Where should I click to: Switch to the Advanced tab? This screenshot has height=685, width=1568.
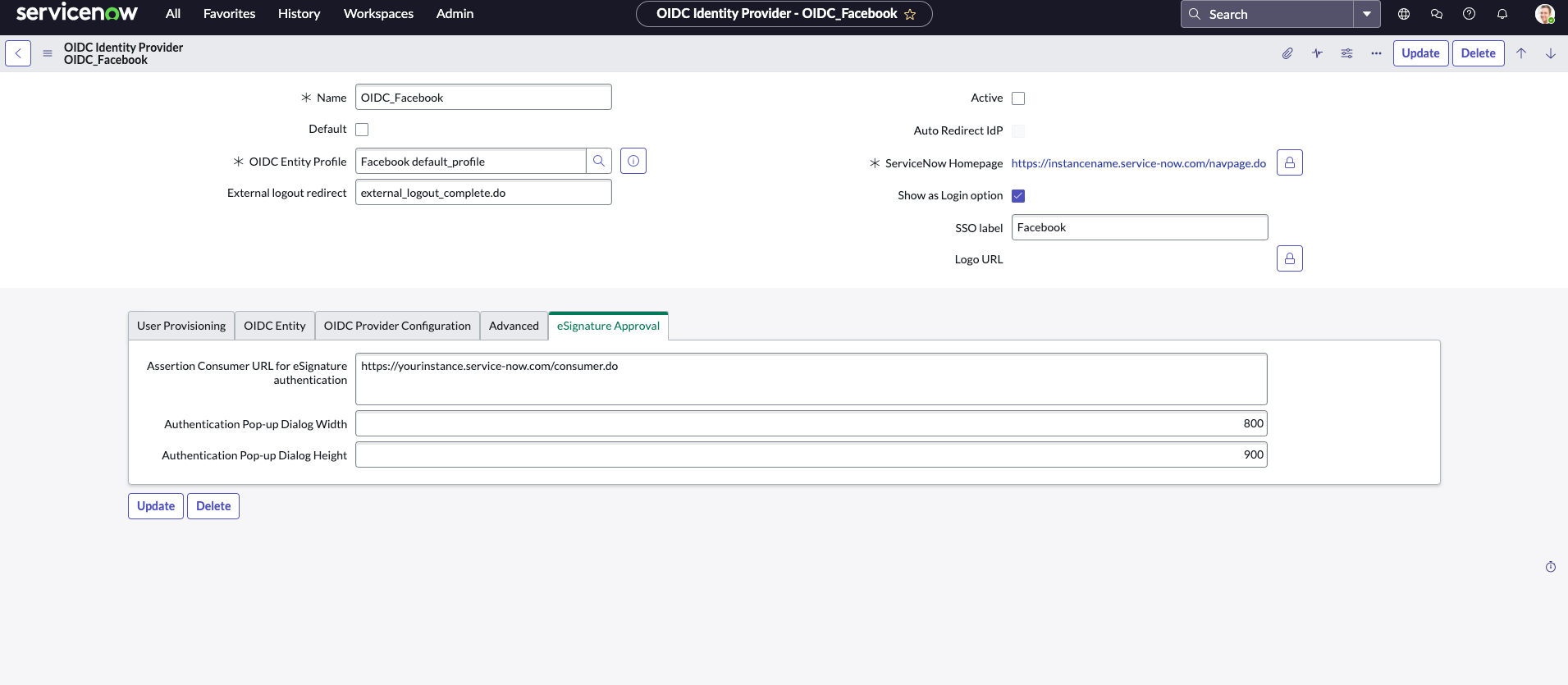pyautogui.click(x=514, y=326)
